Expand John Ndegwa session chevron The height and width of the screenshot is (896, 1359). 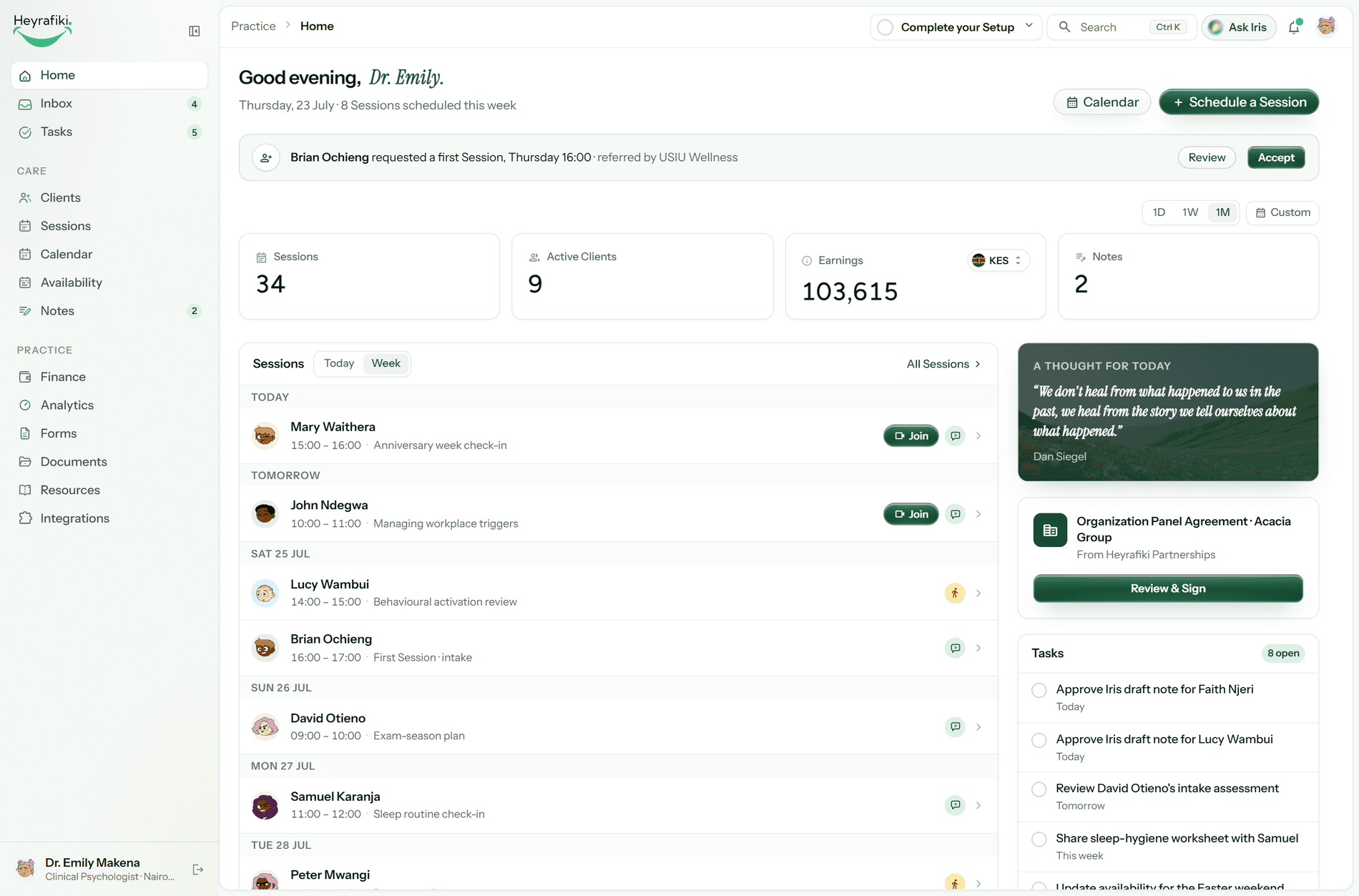[x=978, y=514]
